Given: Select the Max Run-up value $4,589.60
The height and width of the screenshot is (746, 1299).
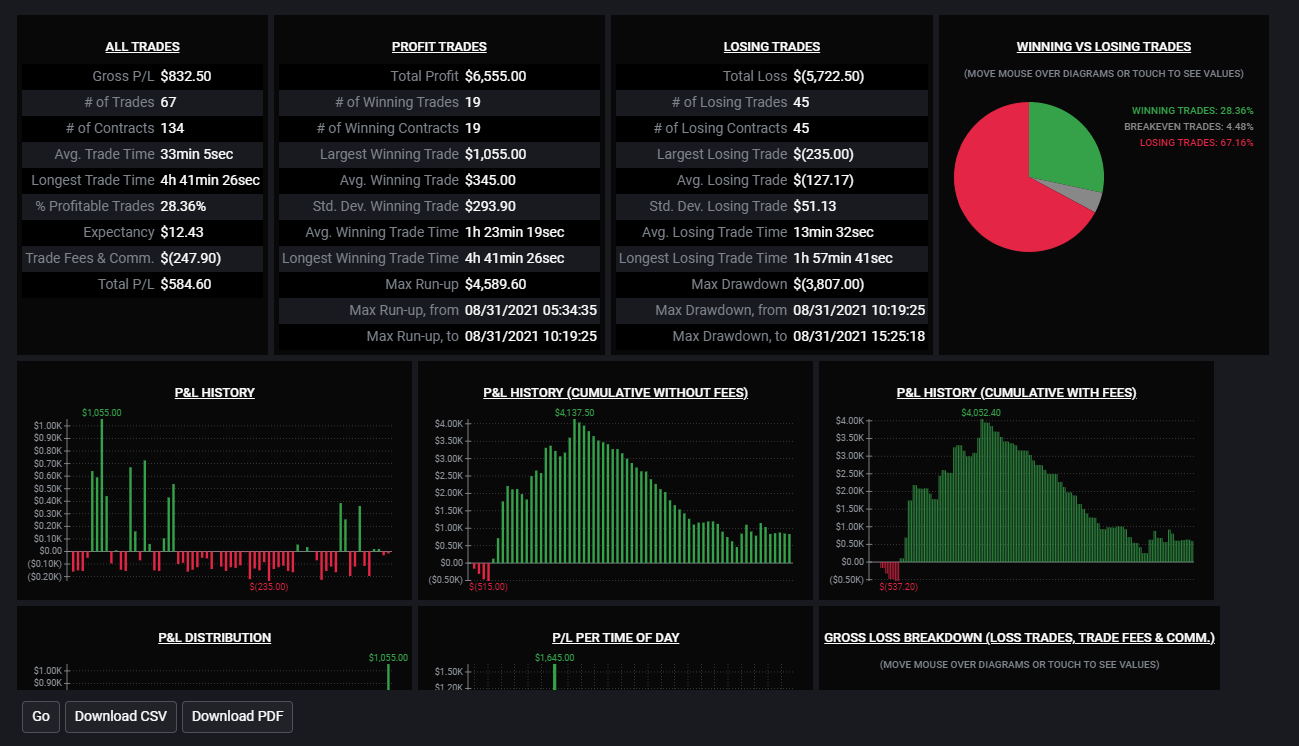Looking at the screenshot, I should 496,284.
